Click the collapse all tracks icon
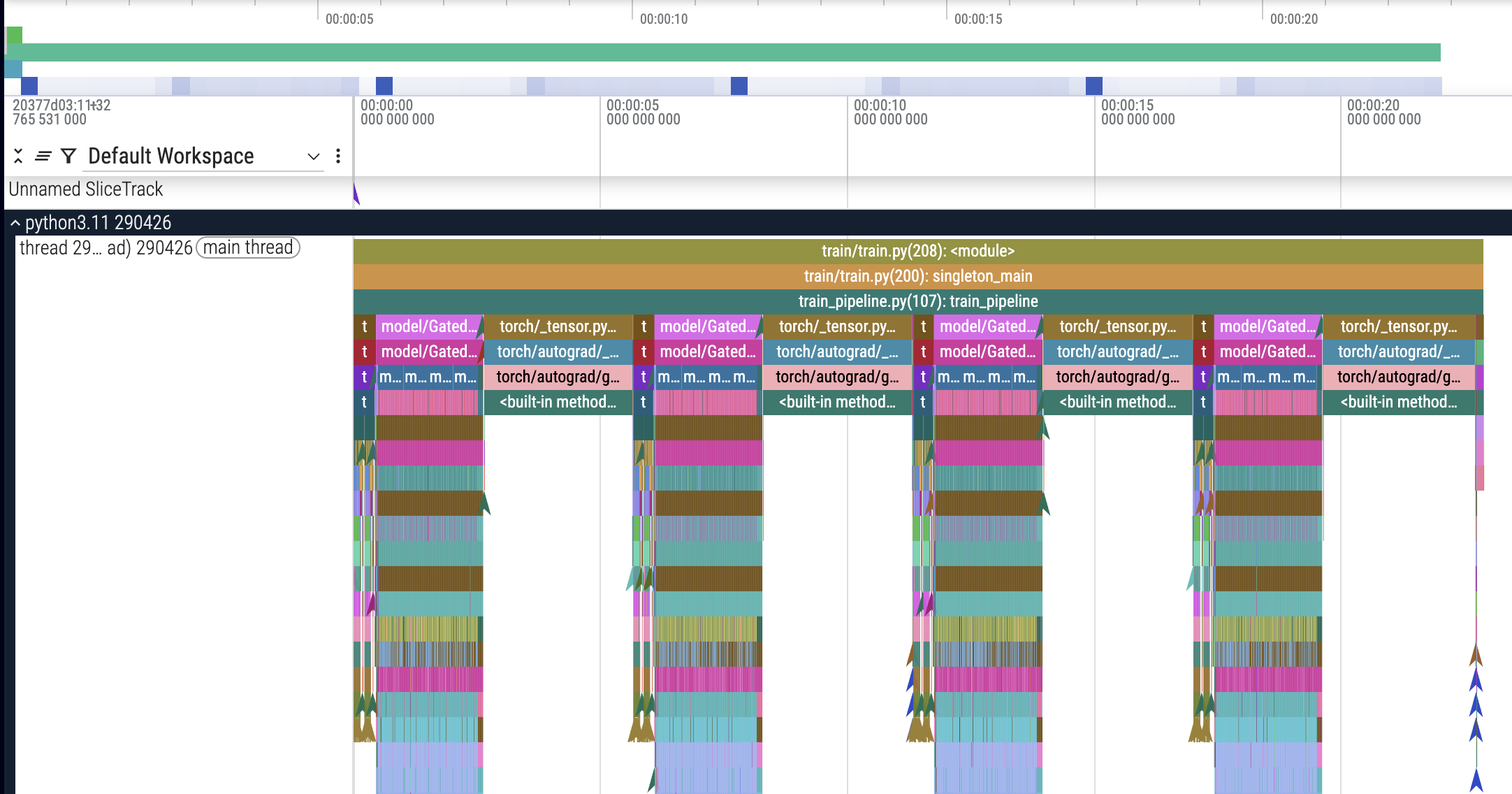This screenshot has width=1512, height=794. pyautogui.click(x=18, y=156)
